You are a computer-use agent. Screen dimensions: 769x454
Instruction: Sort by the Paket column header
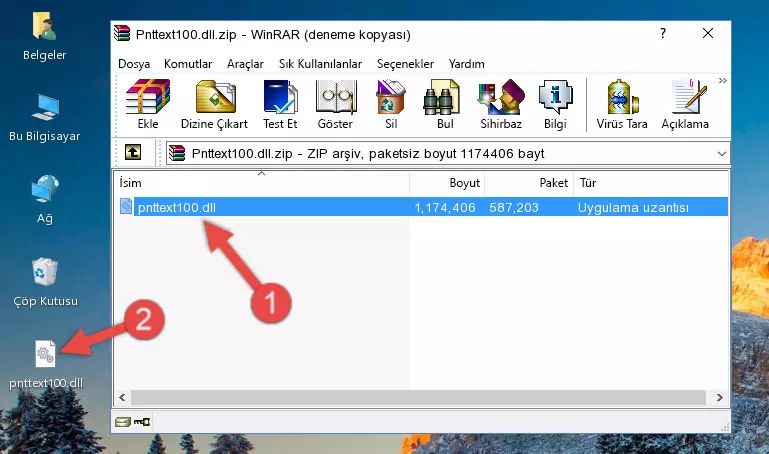[529, 183]
